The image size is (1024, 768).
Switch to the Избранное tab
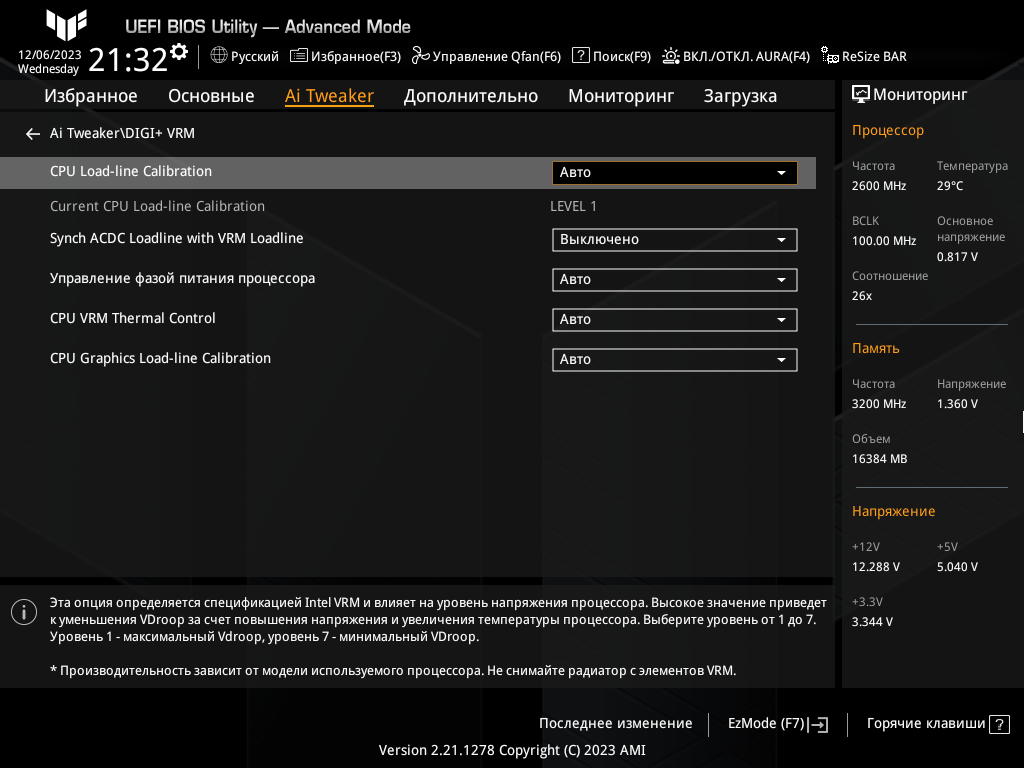91,96
